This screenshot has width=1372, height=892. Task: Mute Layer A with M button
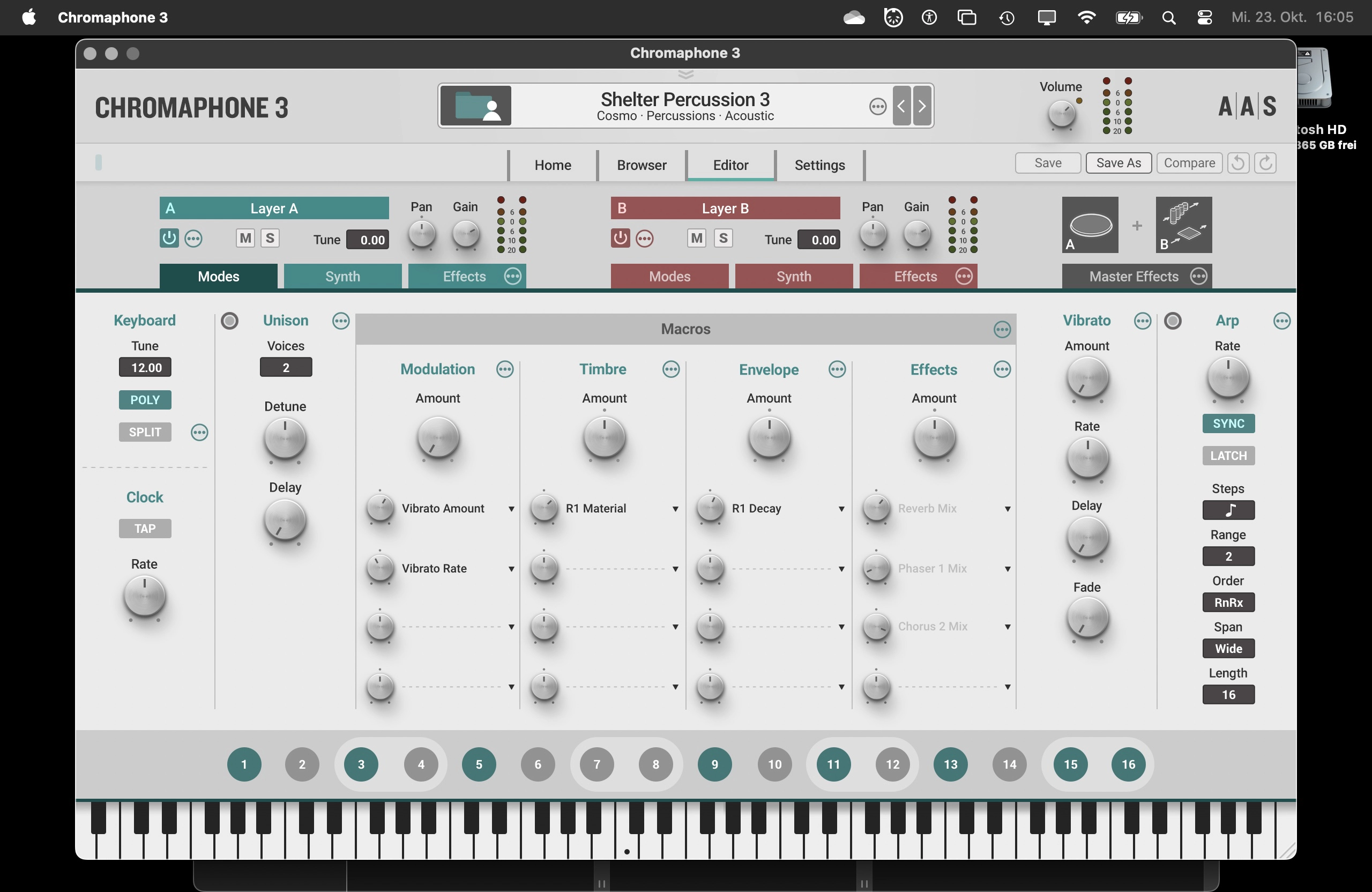(245, 237)
